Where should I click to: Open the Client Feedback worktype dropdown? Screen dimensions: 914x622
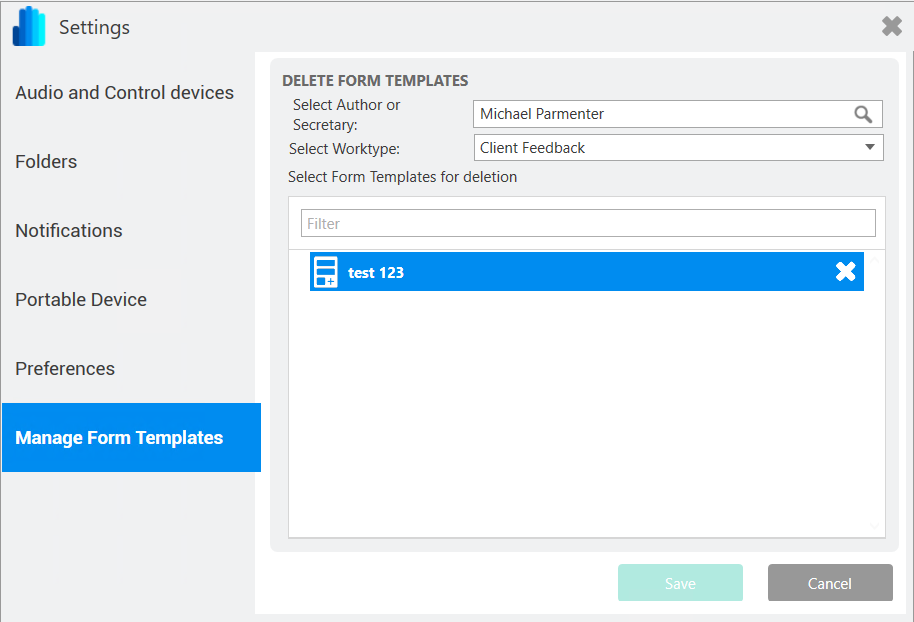point(678,147)
